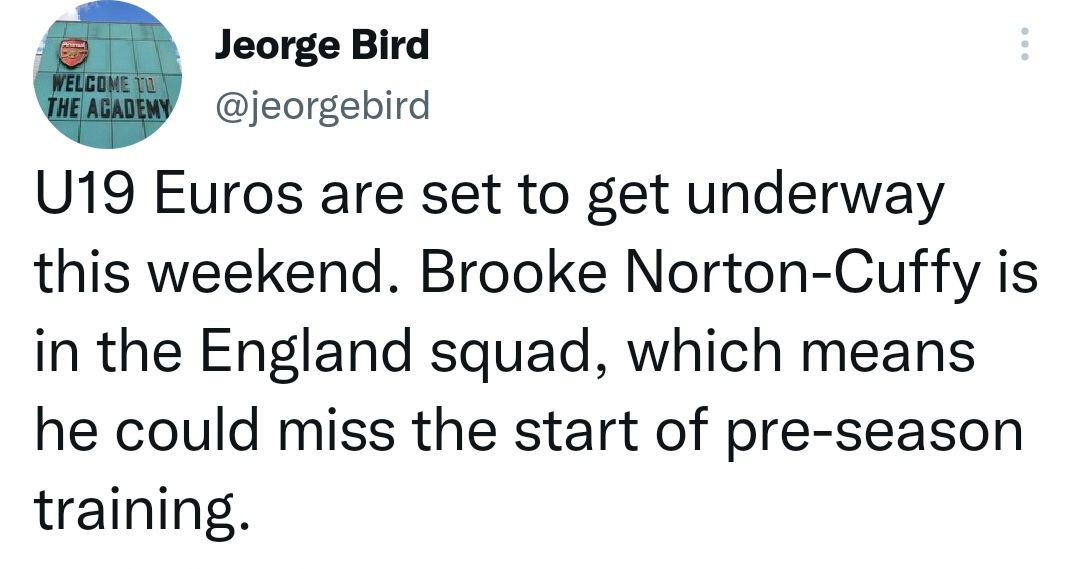Click Jeorge Bird's round profile avatar
The height and width of the screenshot is (569, 1066).
click(x=109, y=76)
